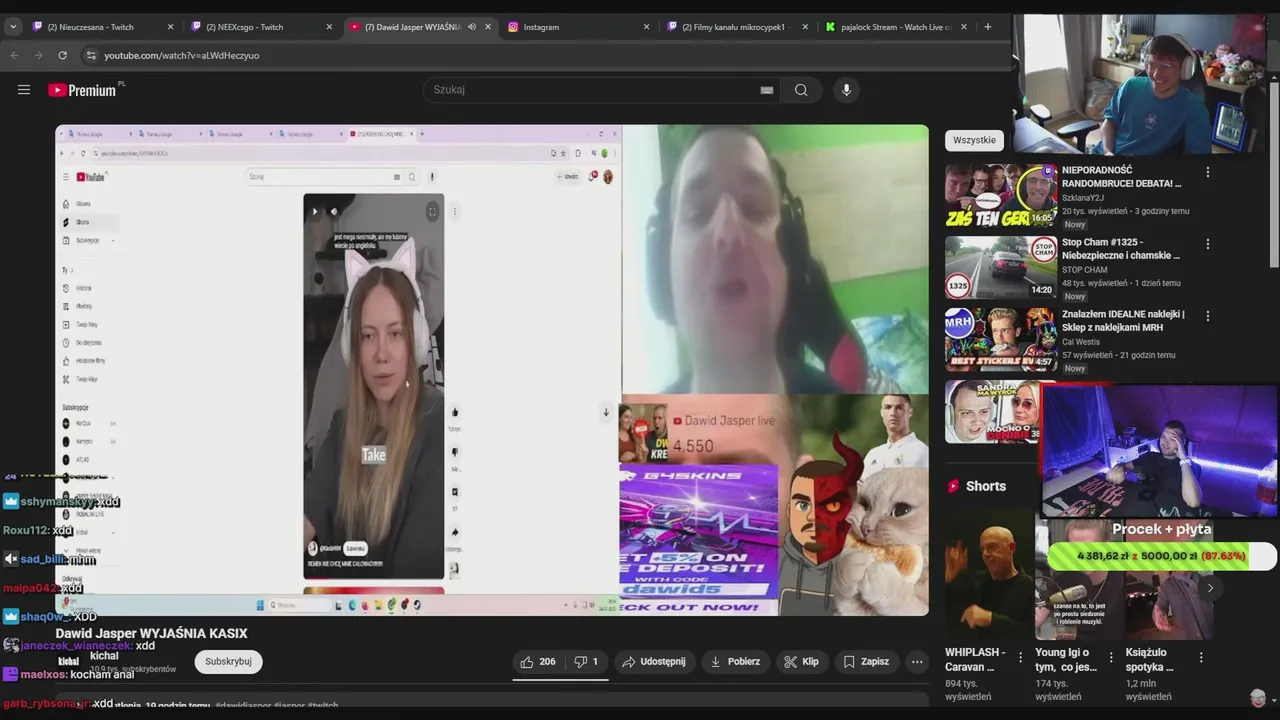Image resolution: width=1280 pixels, height=720 pixels.
Task: Open the Cal Westis channel link
Action: pos(1081,342)
